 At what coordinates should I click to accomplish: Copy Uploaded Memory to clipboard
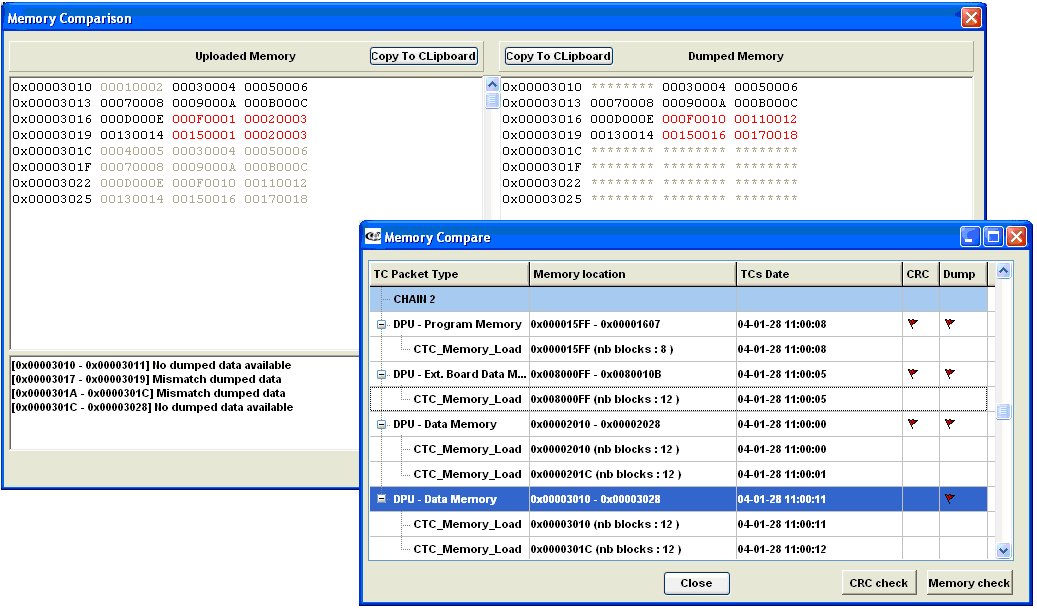pos(423,56)
